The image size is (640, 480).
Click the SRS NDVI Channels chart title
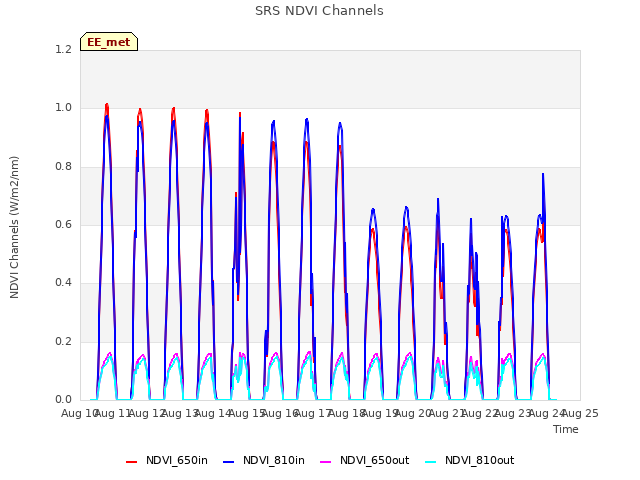(319, 11)
